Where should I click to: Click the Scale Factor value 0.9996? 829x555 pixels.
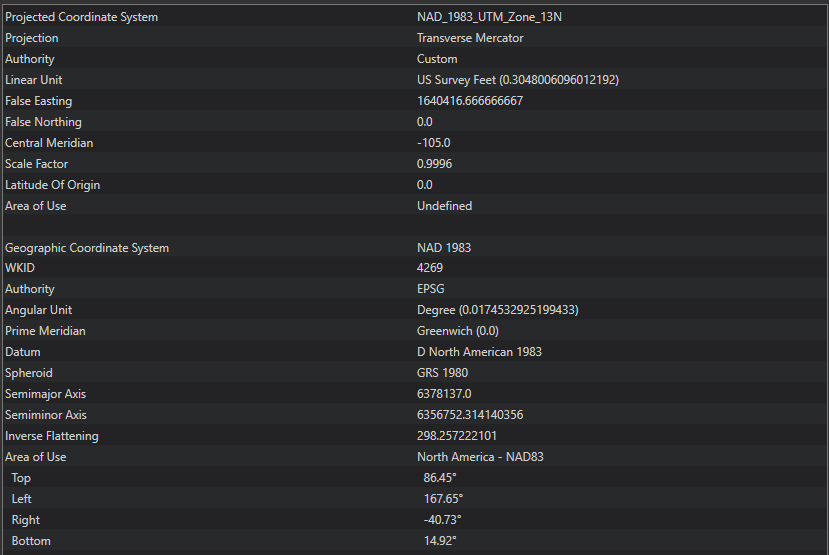pos(436,164)
